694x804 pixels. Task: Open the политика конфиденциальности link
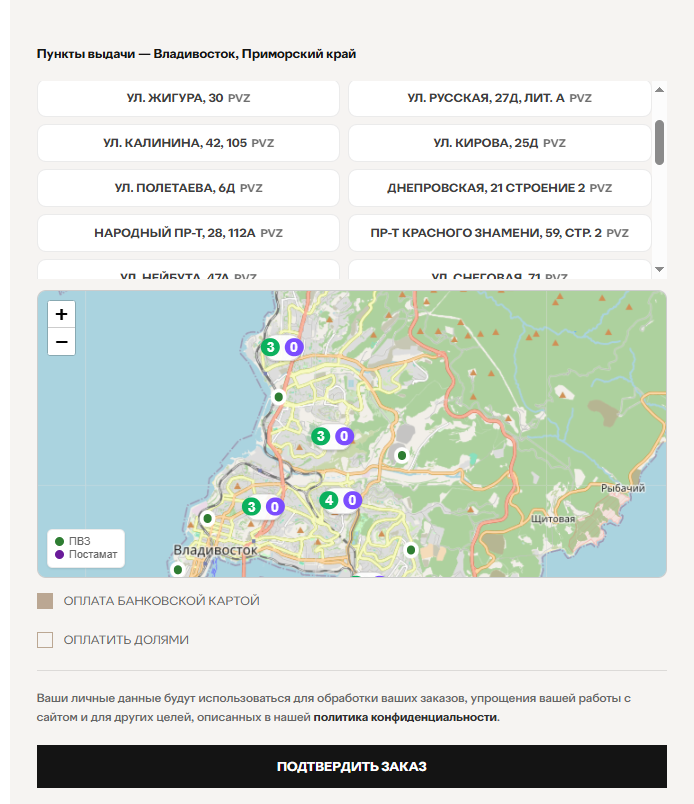[405, 717]
